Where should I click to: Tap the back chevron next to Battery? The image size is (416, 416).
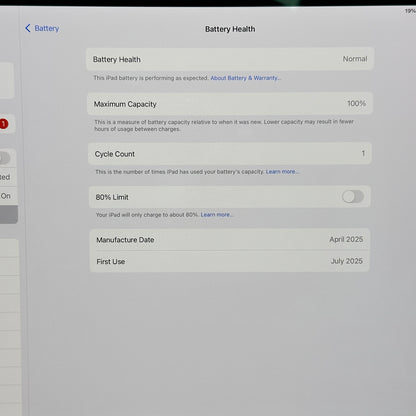28,28
